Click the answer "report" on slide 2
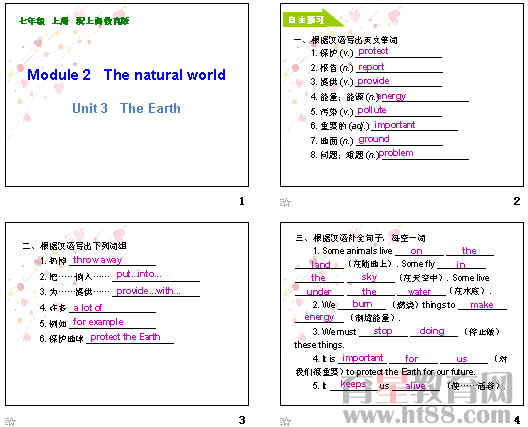Screen dimensions: 528x427 [371, 67]
